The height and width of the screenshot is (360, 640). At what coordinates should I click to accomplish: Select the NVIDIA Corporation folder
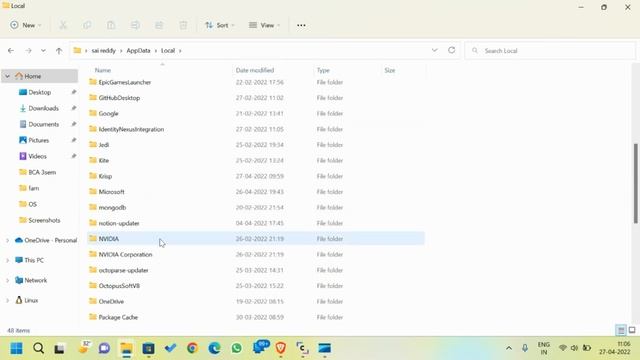(x=125, y=254)
